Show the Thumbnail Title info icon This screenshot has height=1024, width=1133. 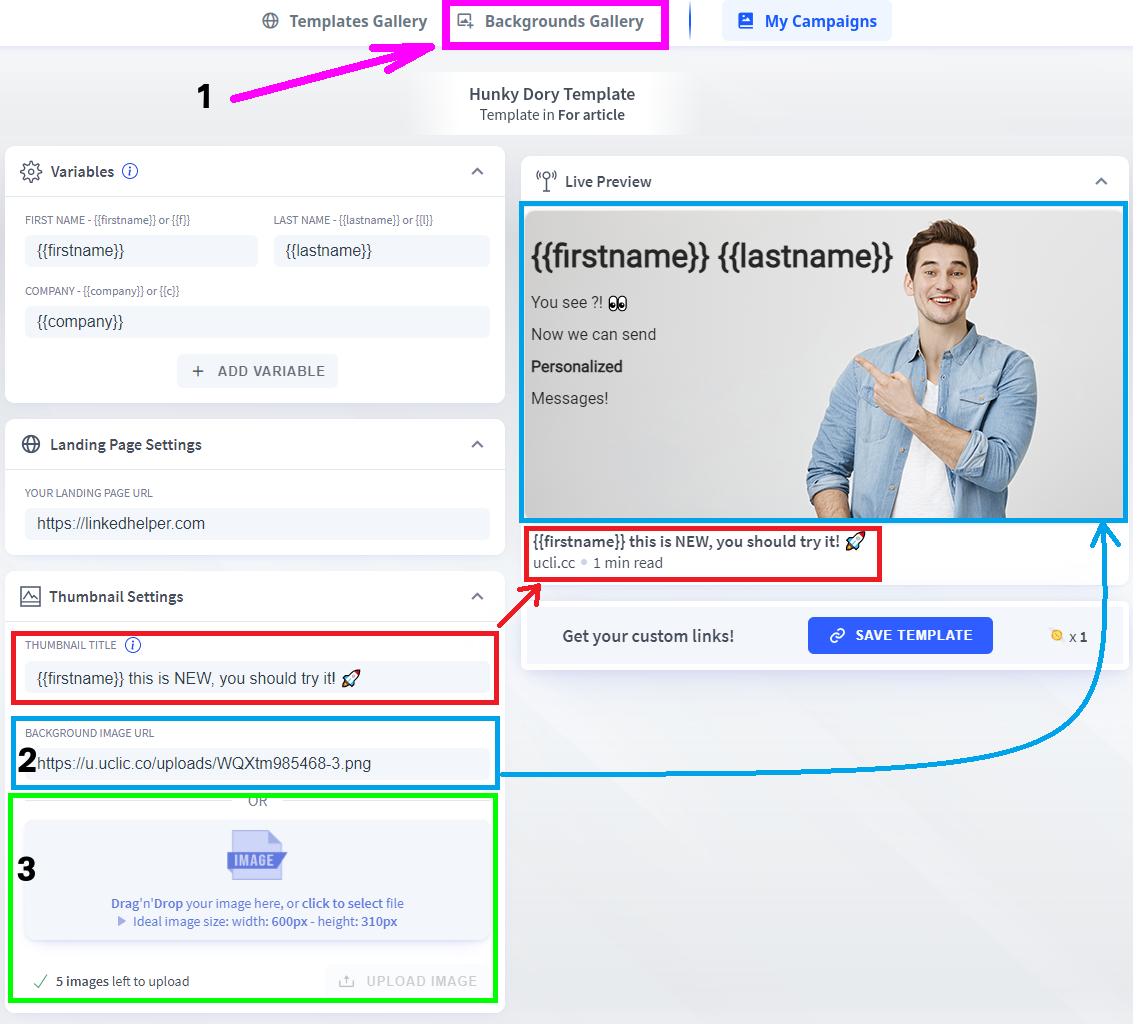133,645
